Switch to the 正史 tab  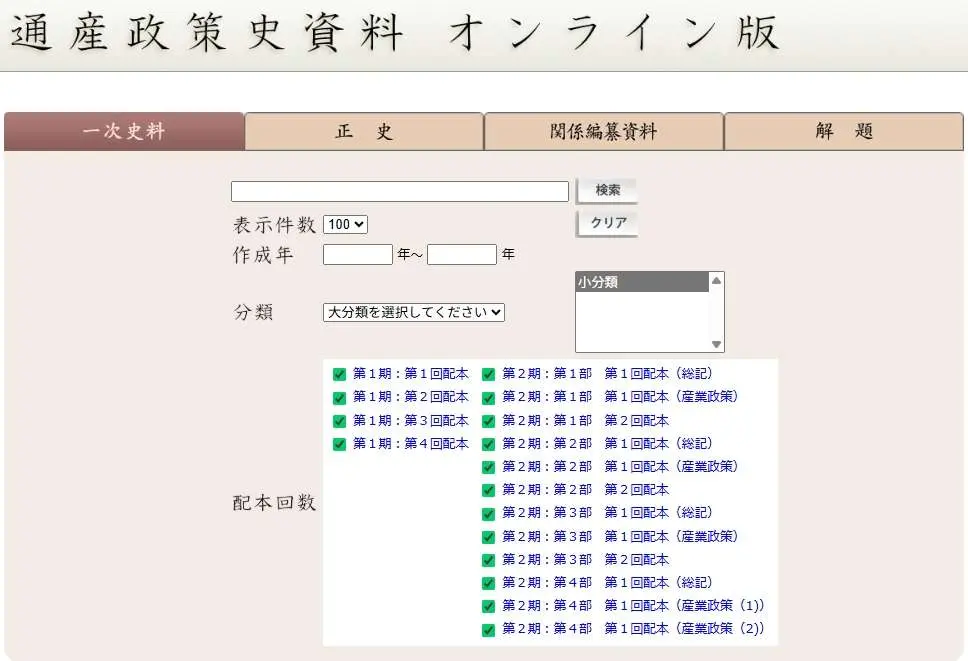(364, 132)
